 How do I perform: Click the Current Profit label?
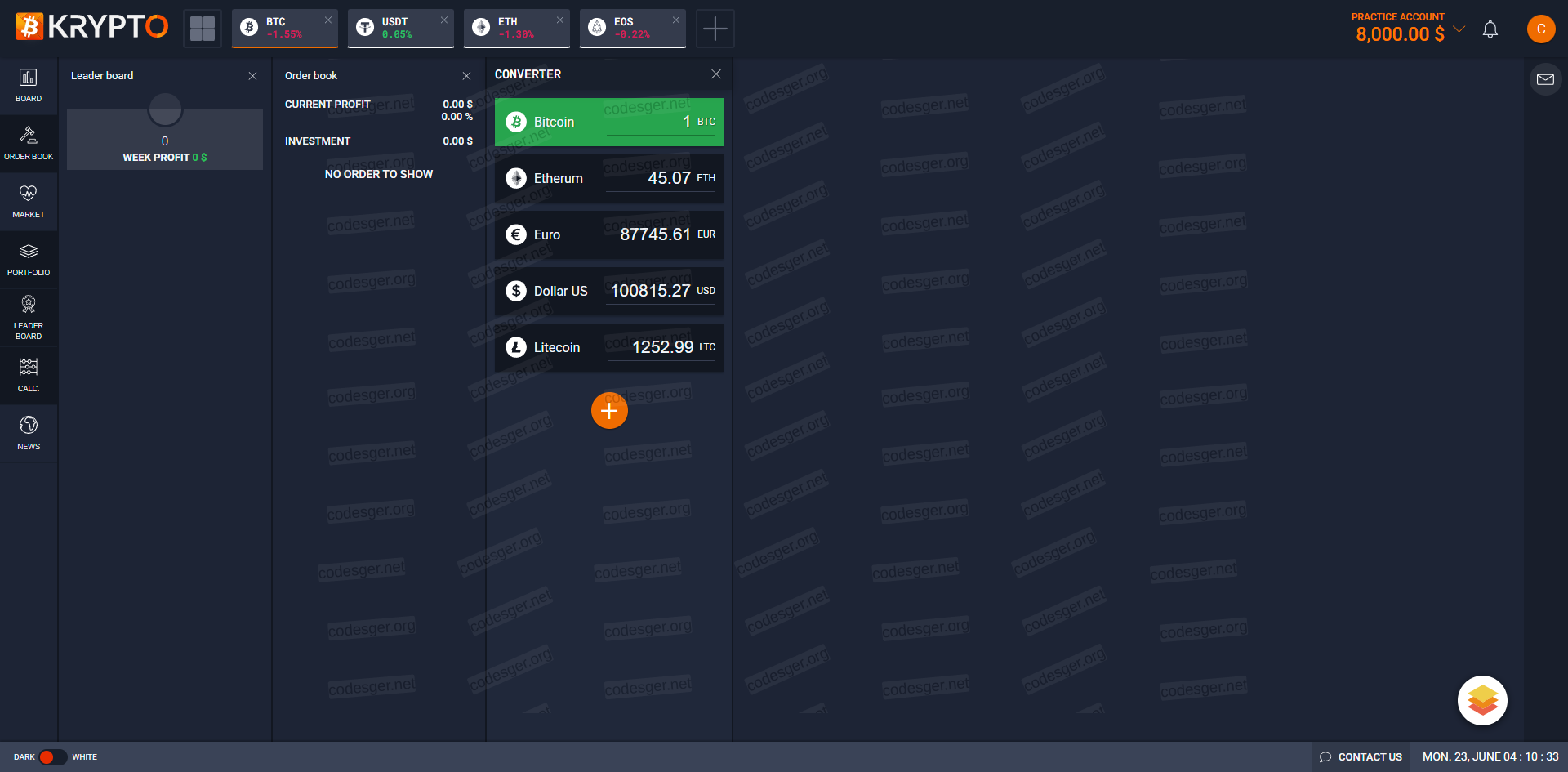(327, 105)
